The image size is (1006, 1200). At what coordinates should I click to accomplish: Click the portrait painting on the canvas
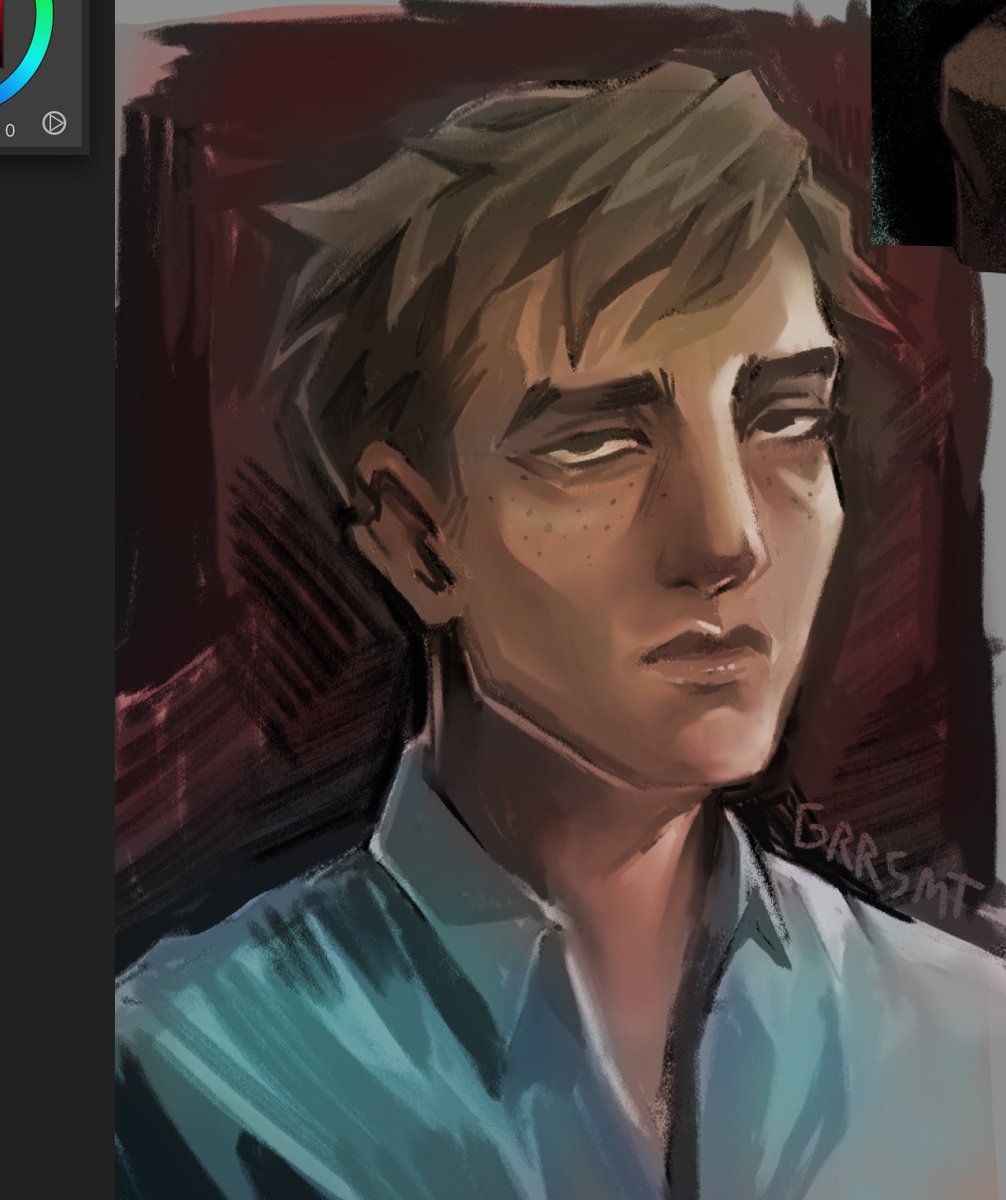click(x=560, y=600)
